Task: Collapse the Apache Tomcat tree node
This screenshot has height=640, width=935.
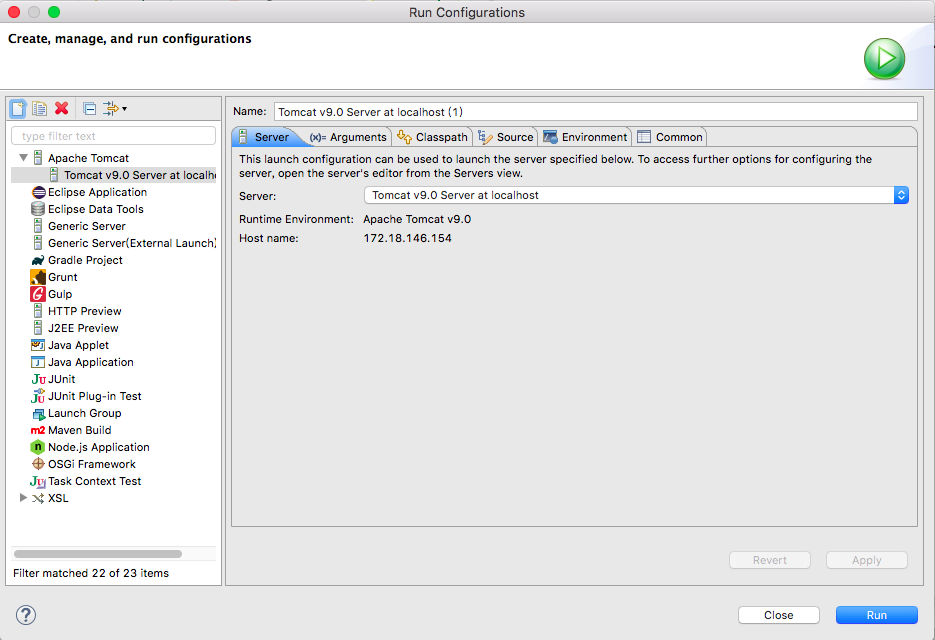Action: coord(23,158)
